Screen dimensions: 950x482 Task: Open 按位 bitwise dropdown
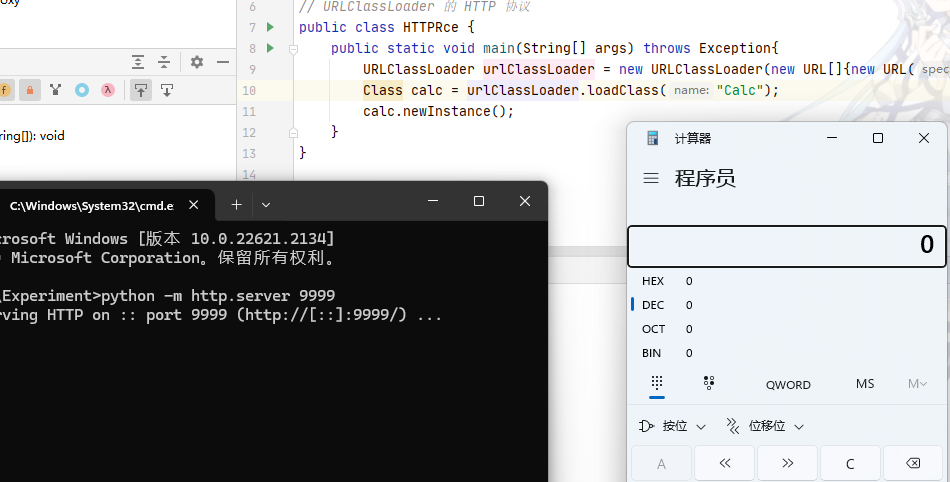click(673, 426)
